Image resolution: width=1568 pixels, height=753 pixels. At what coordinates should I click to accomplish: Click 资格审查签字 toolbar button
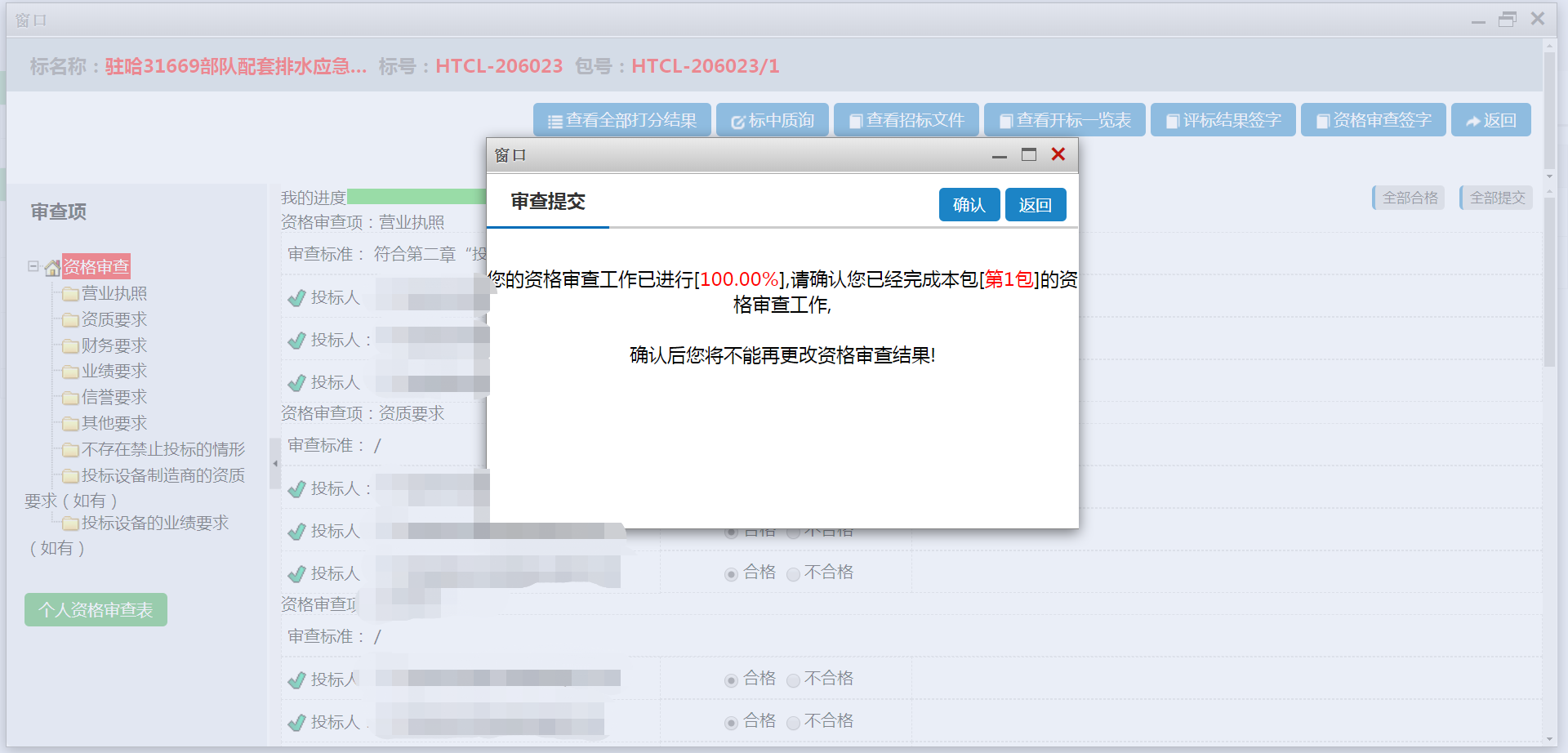[1373, 120]
